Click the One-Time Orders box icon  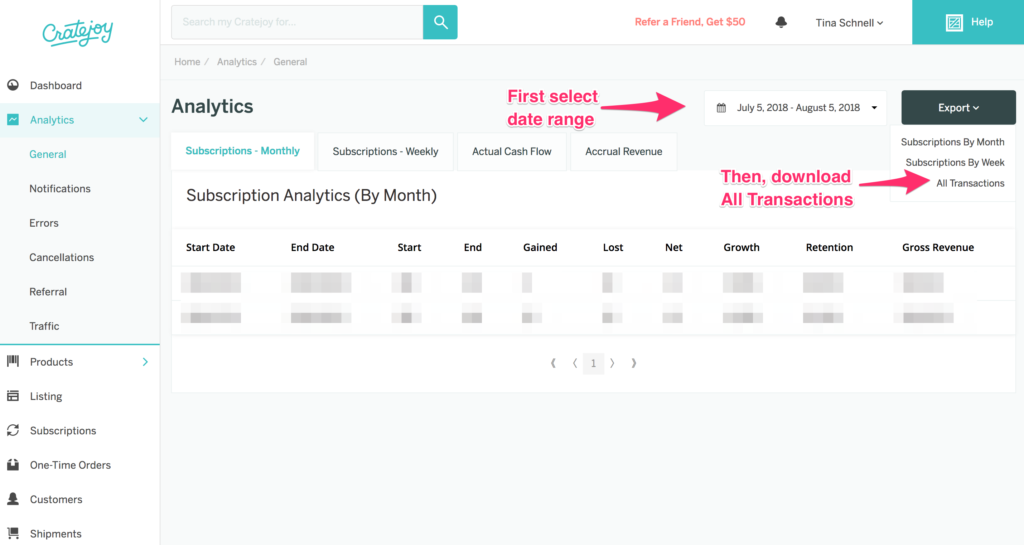pyautogui.click(x=13, y=465)
